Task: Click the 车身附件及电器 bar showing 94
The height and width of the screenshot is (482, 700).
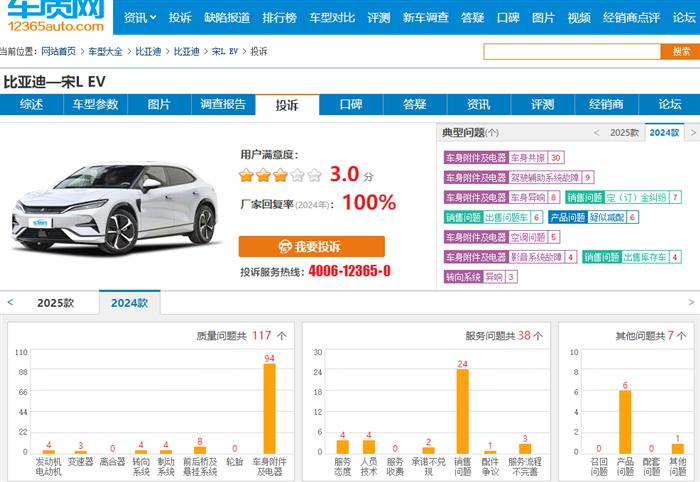Action: [269, 408]
